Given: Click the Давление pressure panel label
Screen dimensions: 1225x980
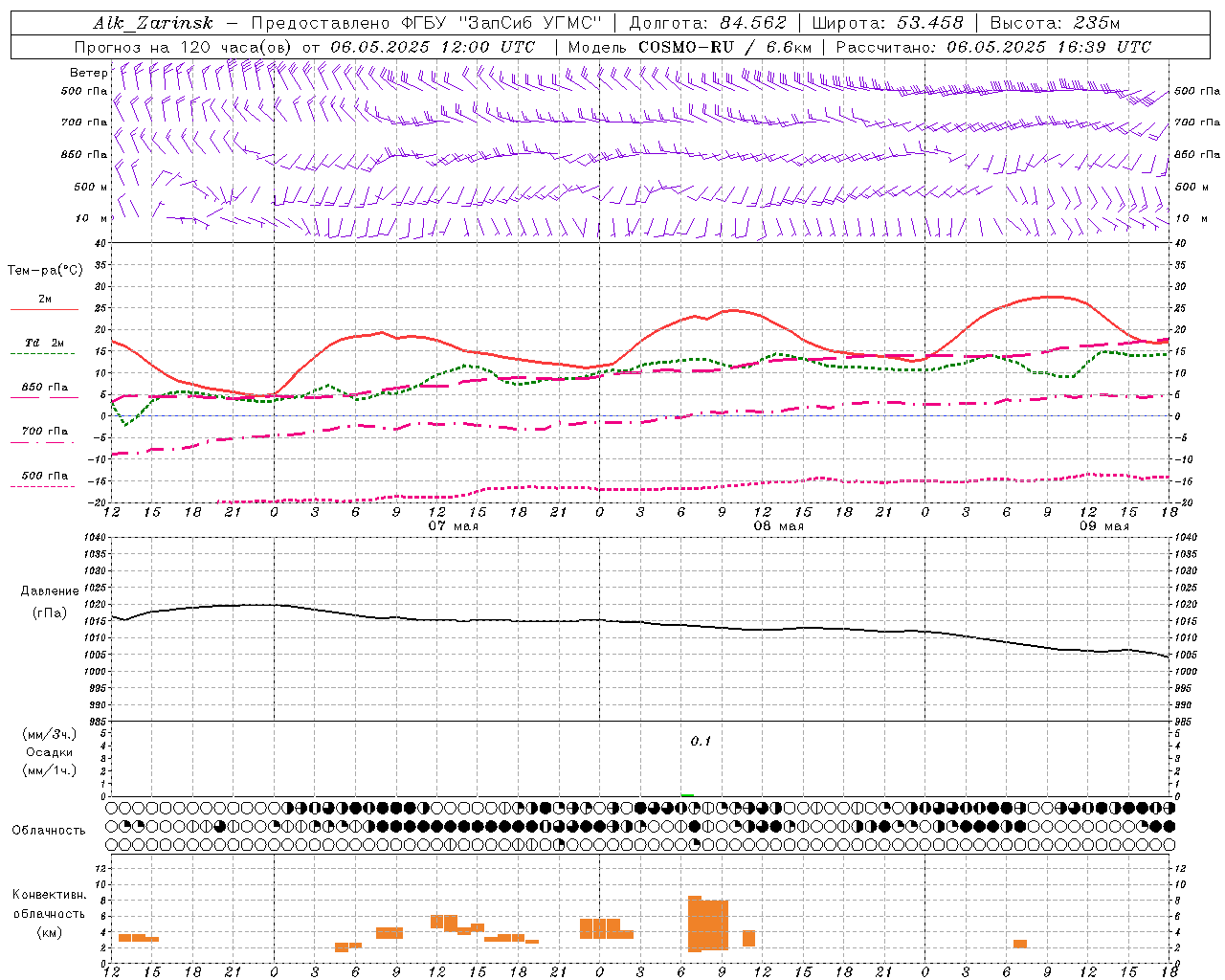Looking at the screenshot, I should tap(50, 591).
